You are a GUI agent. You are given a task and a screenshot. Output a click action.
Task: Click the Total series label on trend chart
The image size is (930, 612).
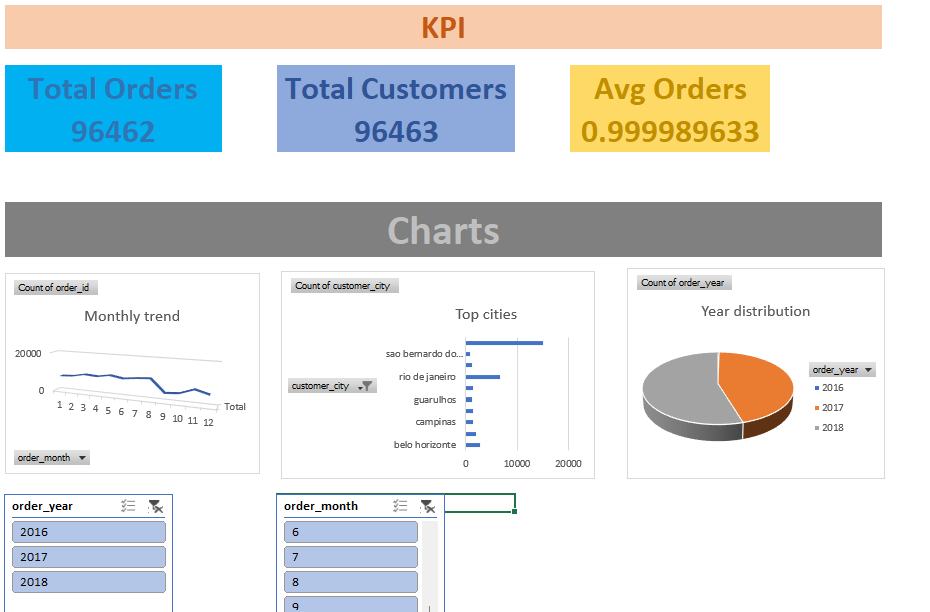235,406
